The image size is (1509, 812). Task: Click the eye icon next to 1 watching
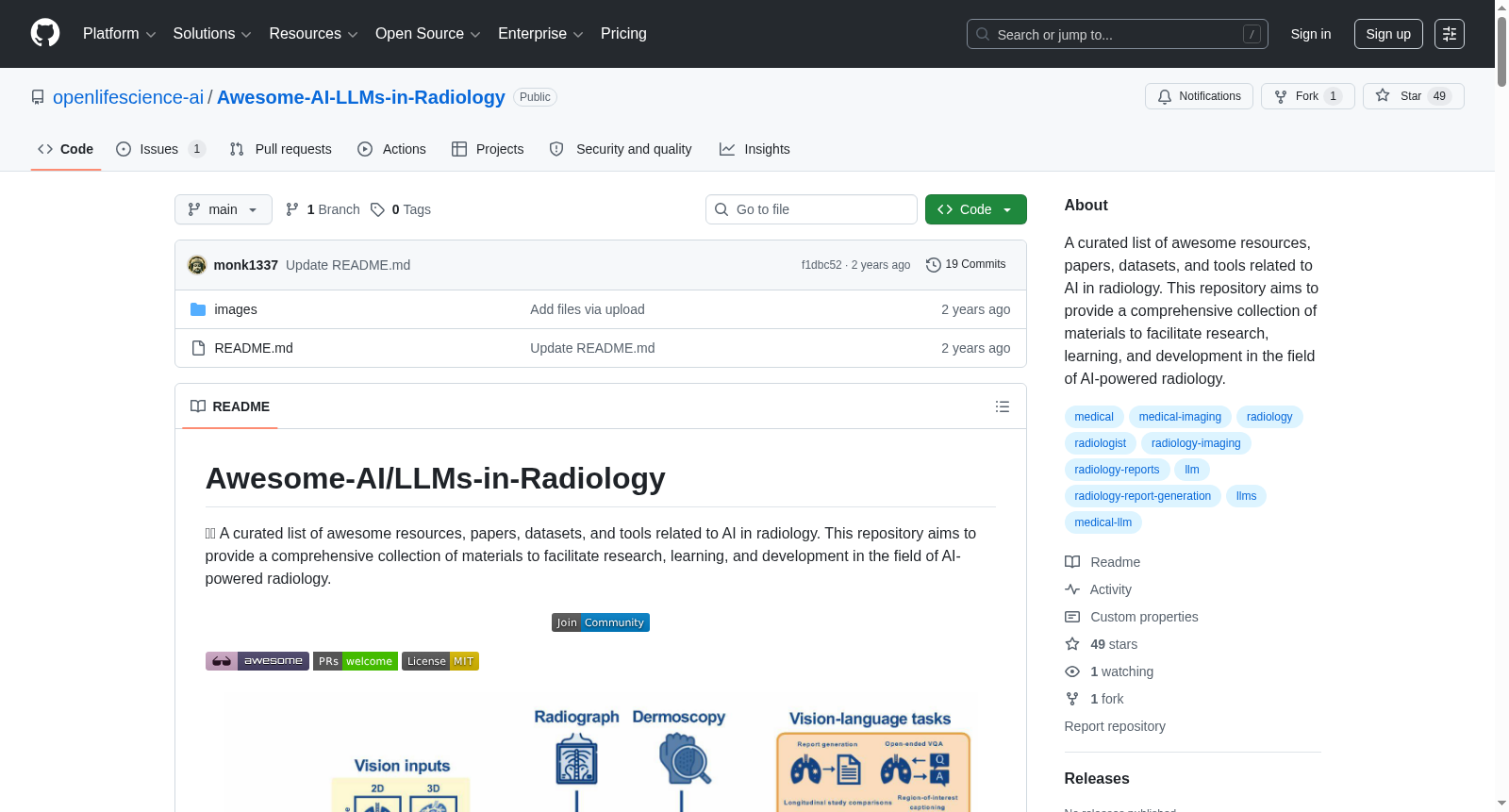click(x=1072, y=671)
